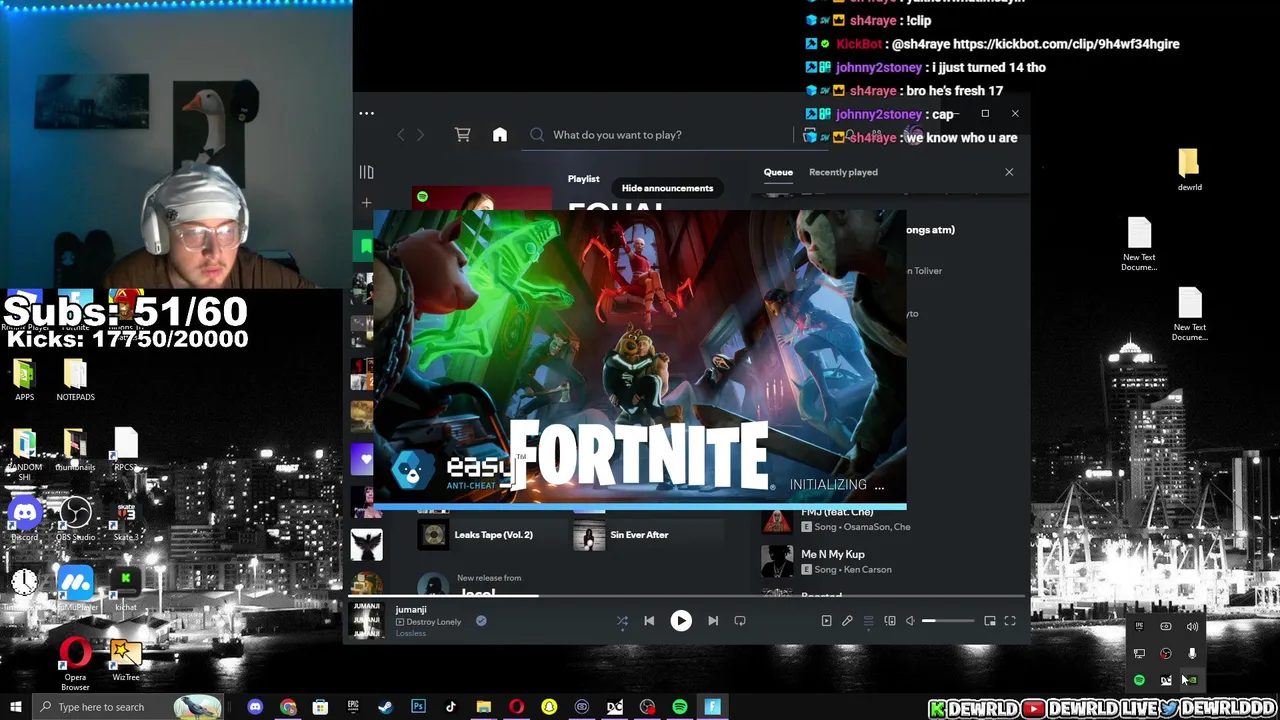
Task: Open the APPS desktop folder
Action: click(24, 380)
